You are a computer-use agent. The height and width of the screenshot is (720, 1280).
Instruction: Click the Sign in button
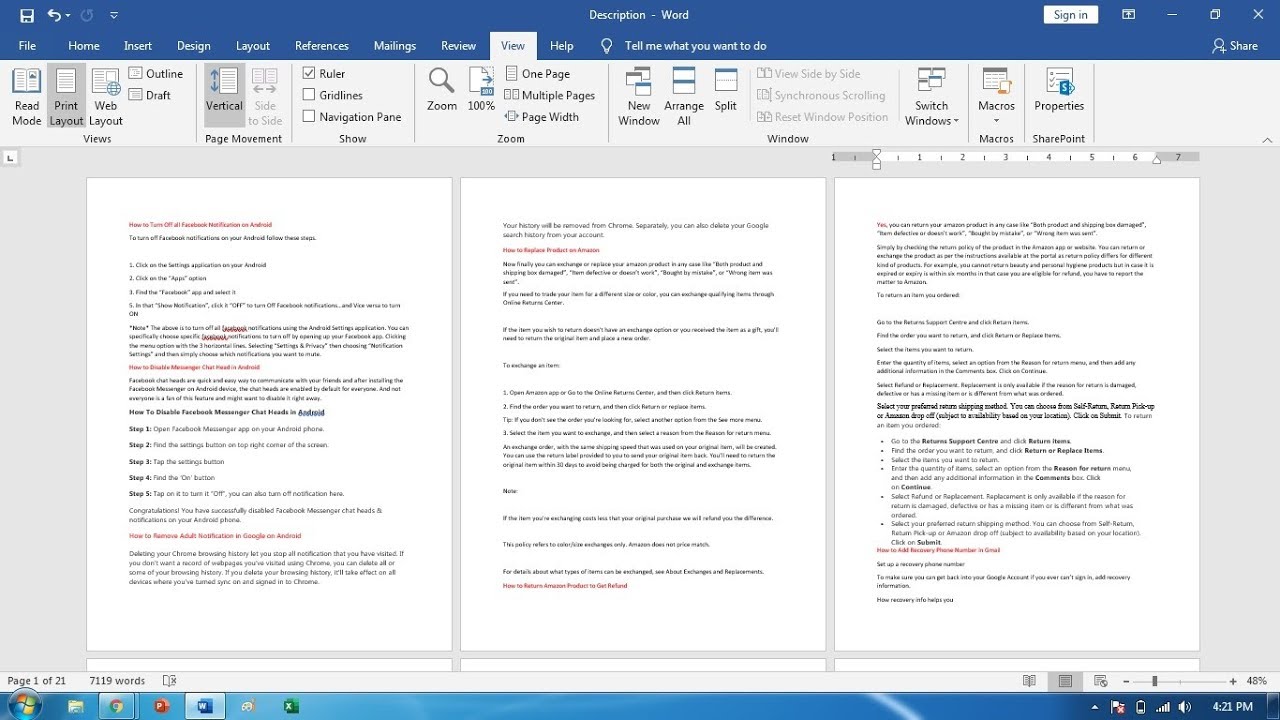[1071, 15]
